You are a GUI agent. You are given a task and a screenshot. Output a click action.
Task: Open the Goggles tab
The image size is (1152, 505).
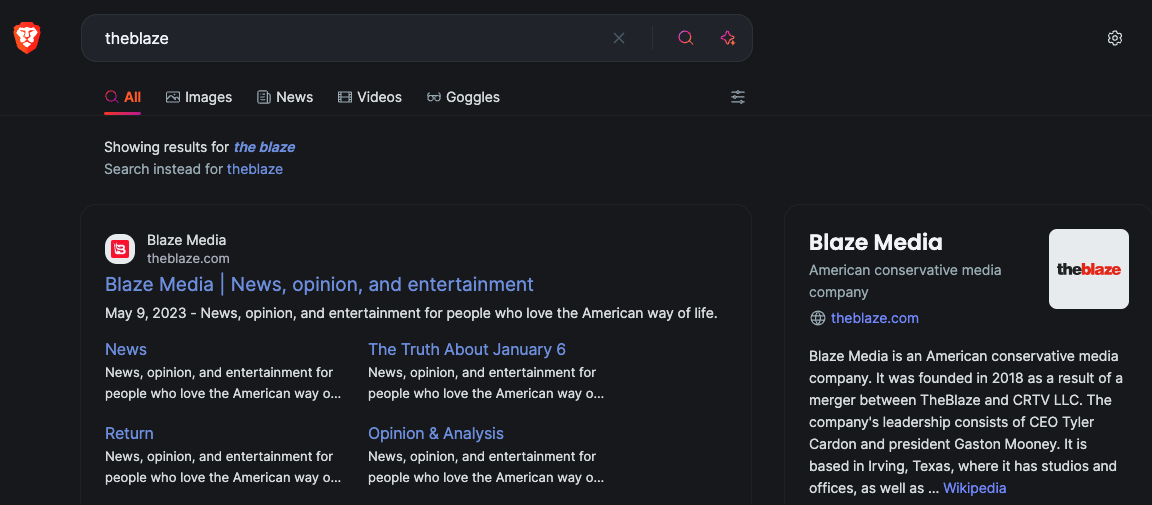coord(463,97)
